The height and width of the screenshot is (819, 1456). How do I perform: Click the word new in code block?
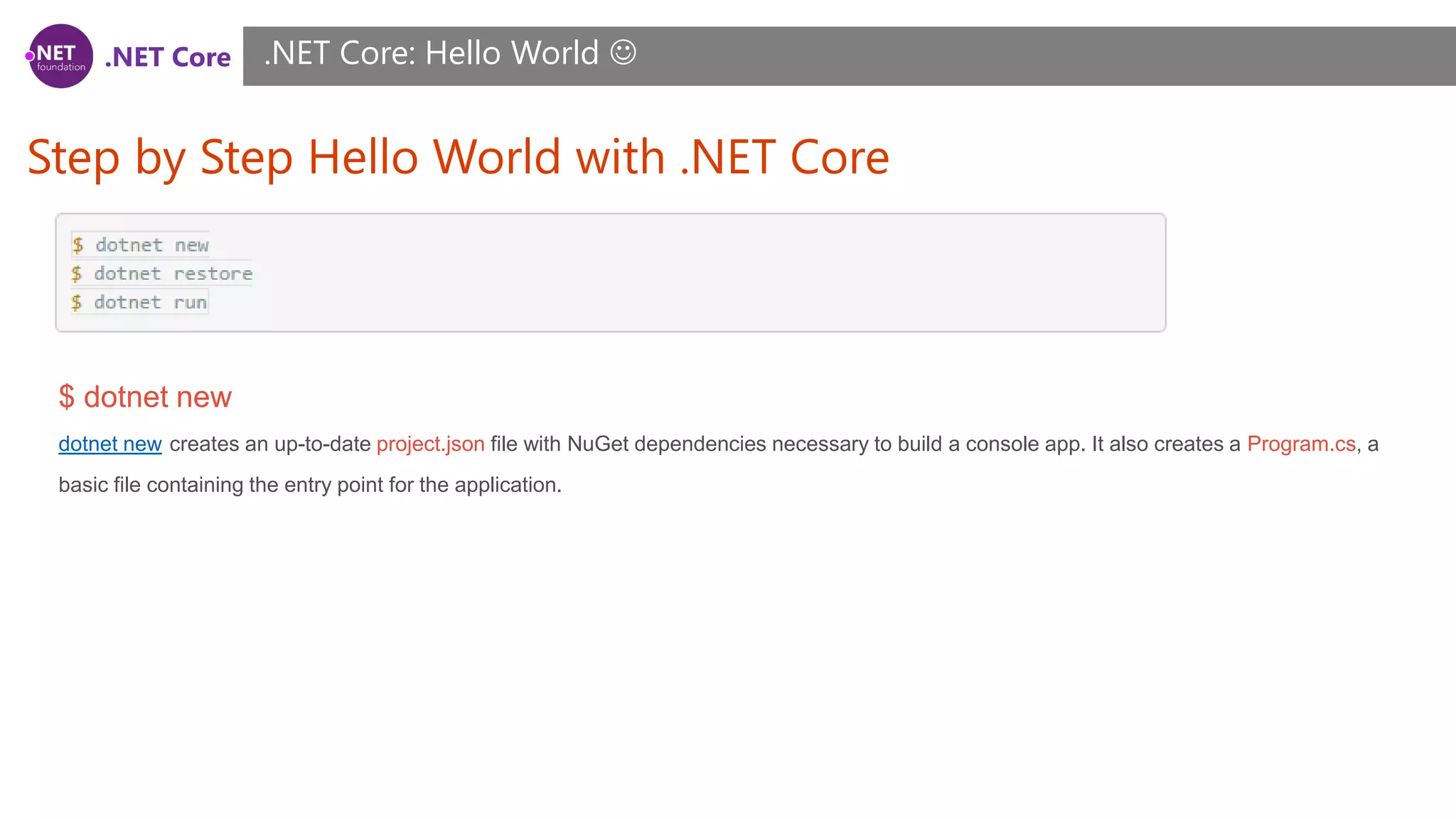[x=192, y=245]
